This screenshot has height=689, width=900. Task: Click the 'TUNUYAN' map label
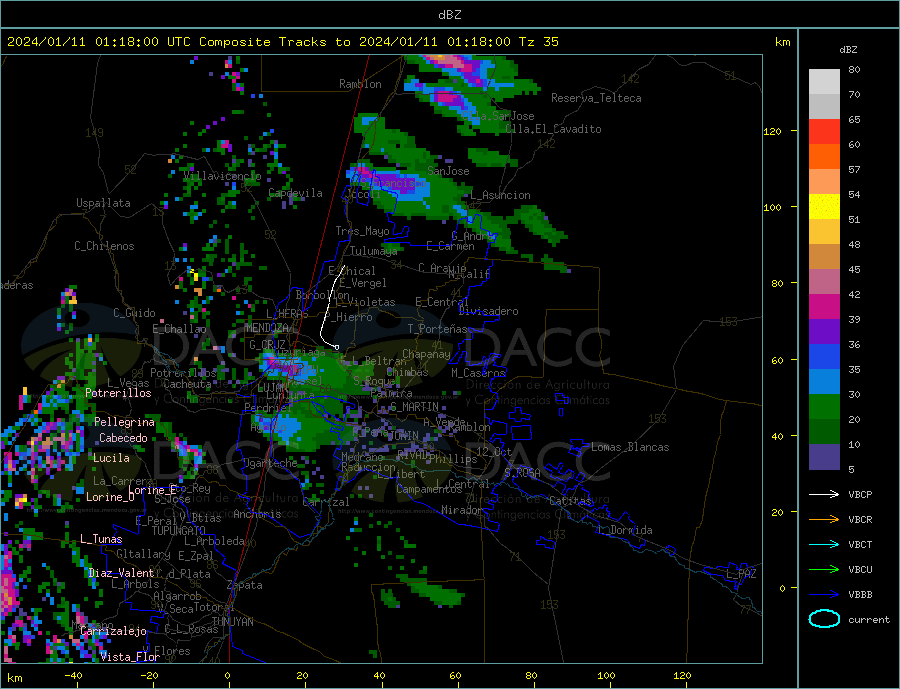point(232,622)
